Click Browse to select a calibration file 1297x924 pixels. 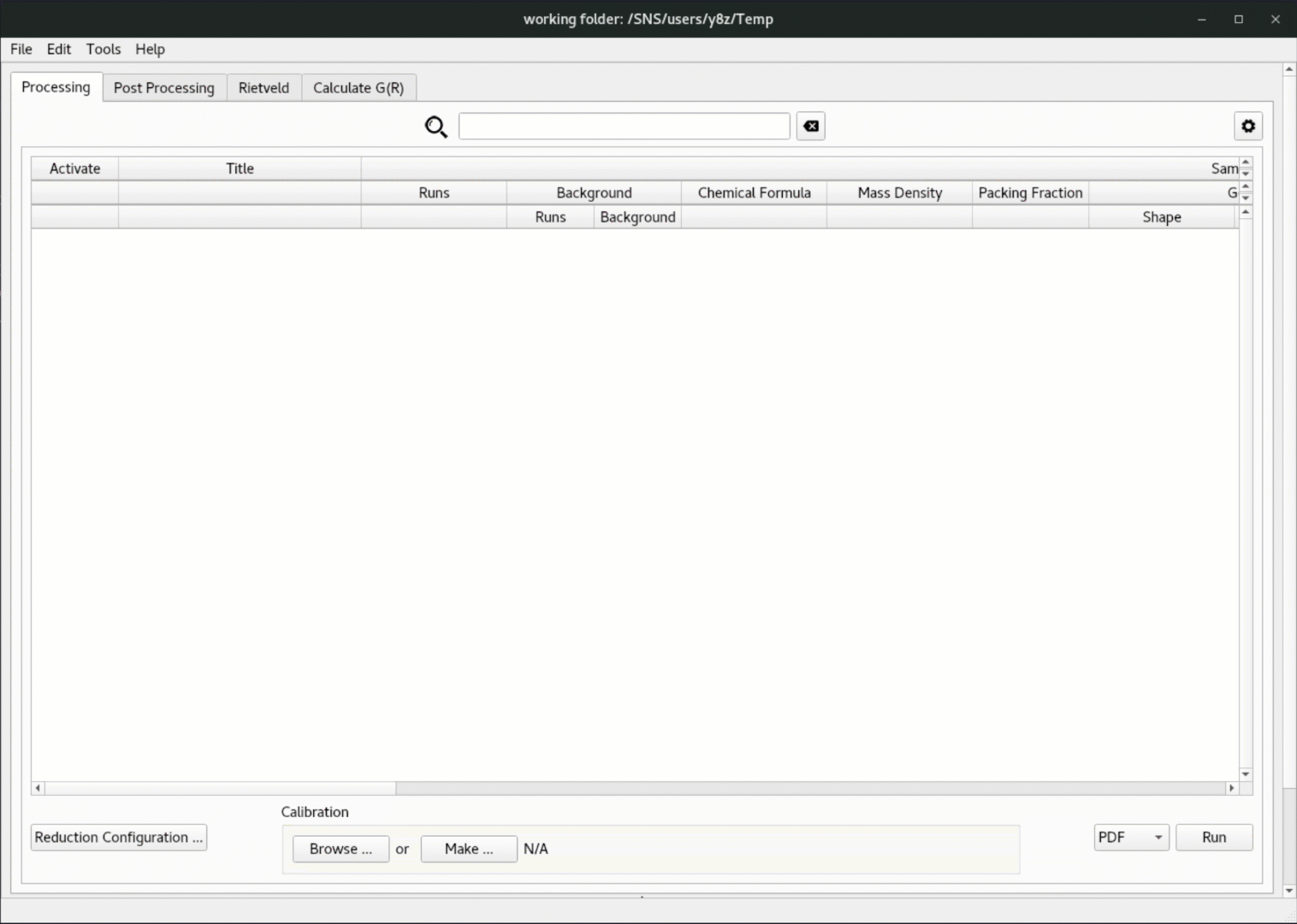tap(341, 849)
